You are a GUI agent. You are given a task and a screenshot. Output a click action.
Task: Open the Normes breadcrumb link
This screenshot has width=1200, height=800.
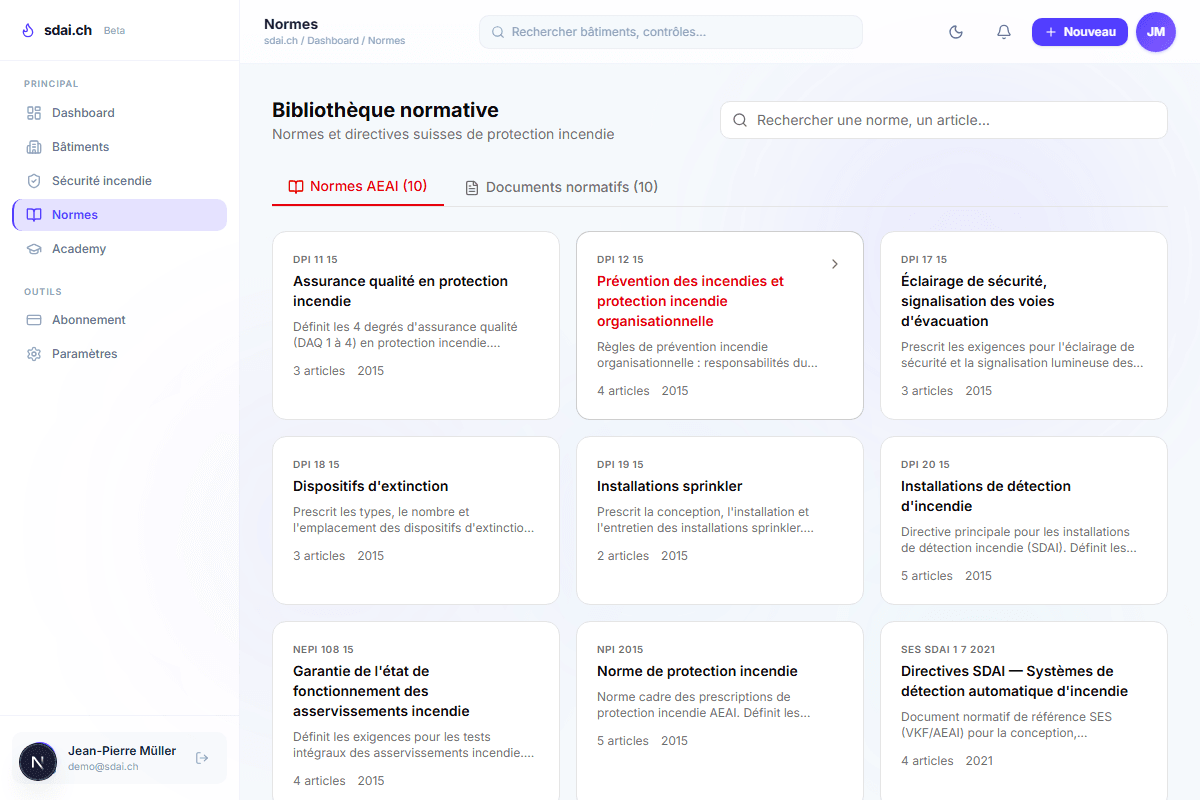[x=385, y=40]
